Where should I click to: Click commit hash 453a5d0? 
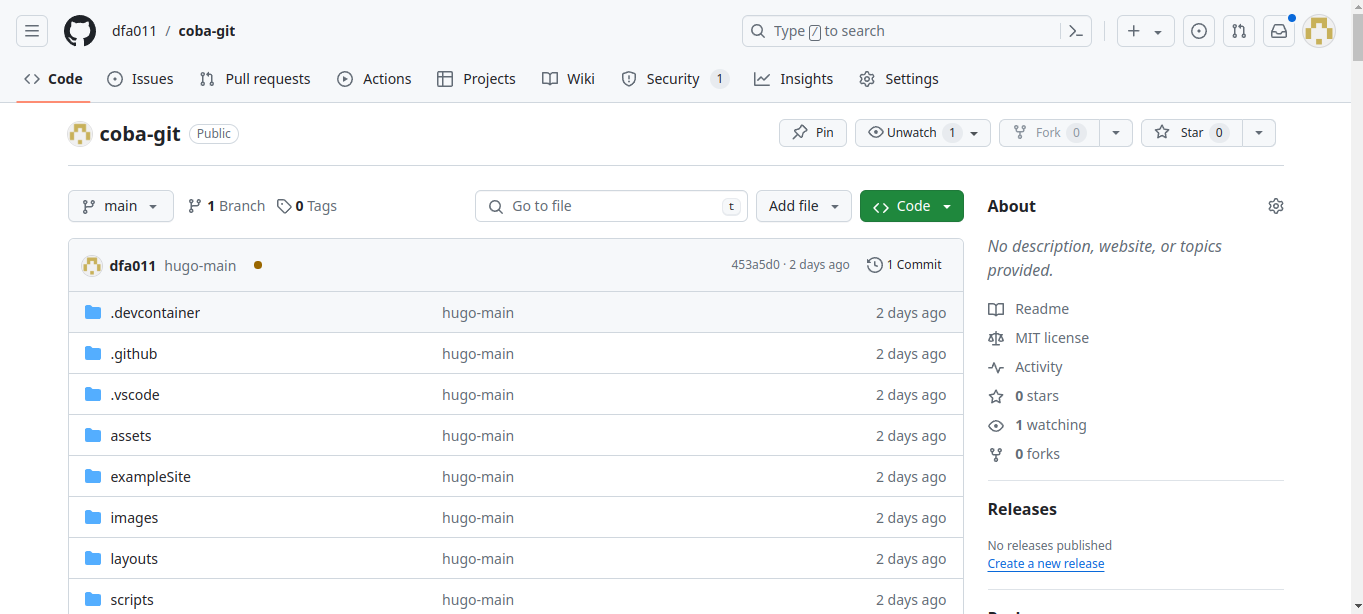755,265
